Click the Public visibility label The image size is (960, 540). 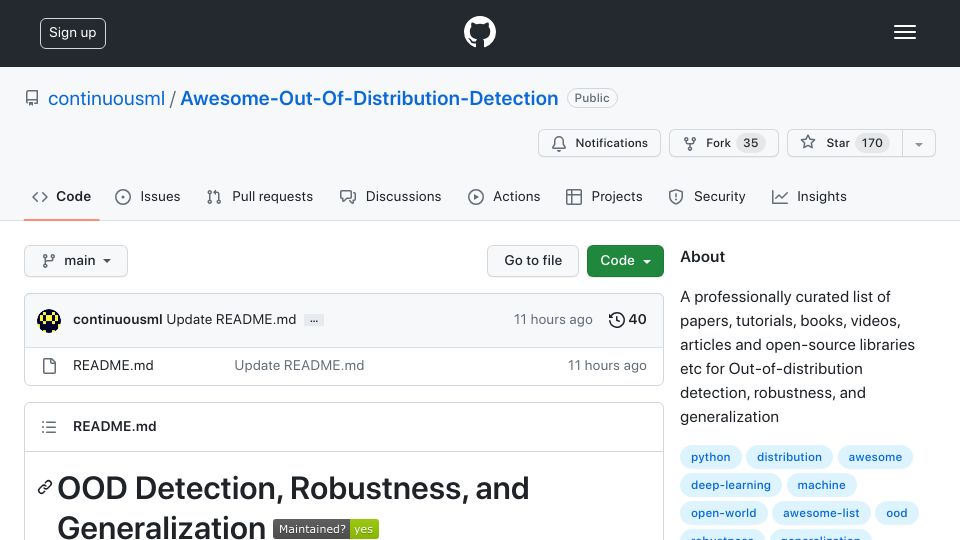pyautogui.click(x=591, y=98)
